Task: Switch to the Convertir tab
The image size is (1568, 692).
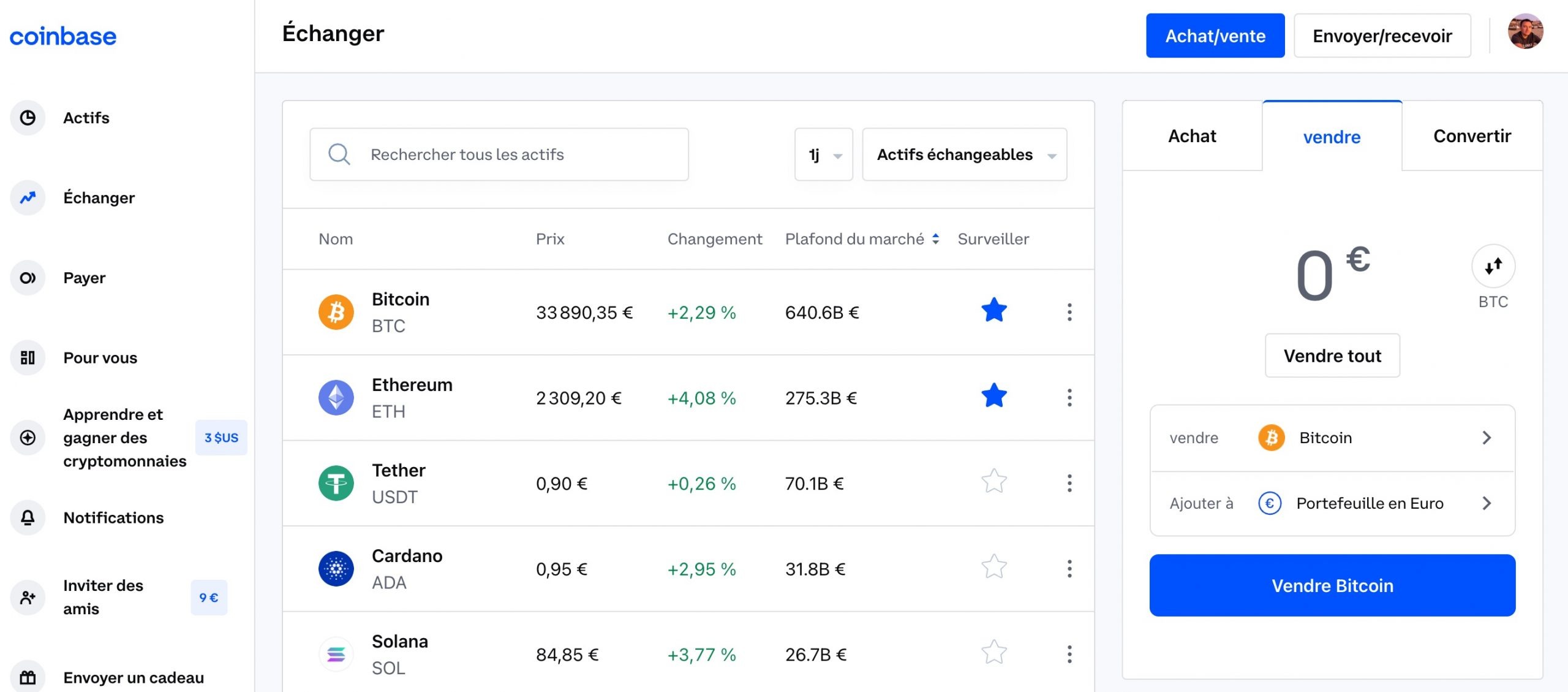Action: (1472, 136)
